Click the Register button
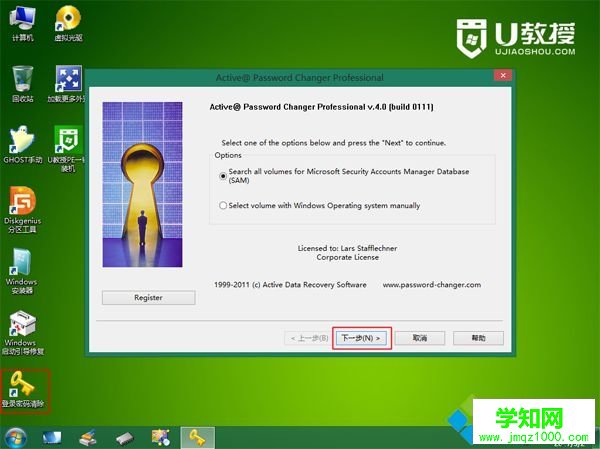Screen dimensions: 600x449 [x=148, y=297]
